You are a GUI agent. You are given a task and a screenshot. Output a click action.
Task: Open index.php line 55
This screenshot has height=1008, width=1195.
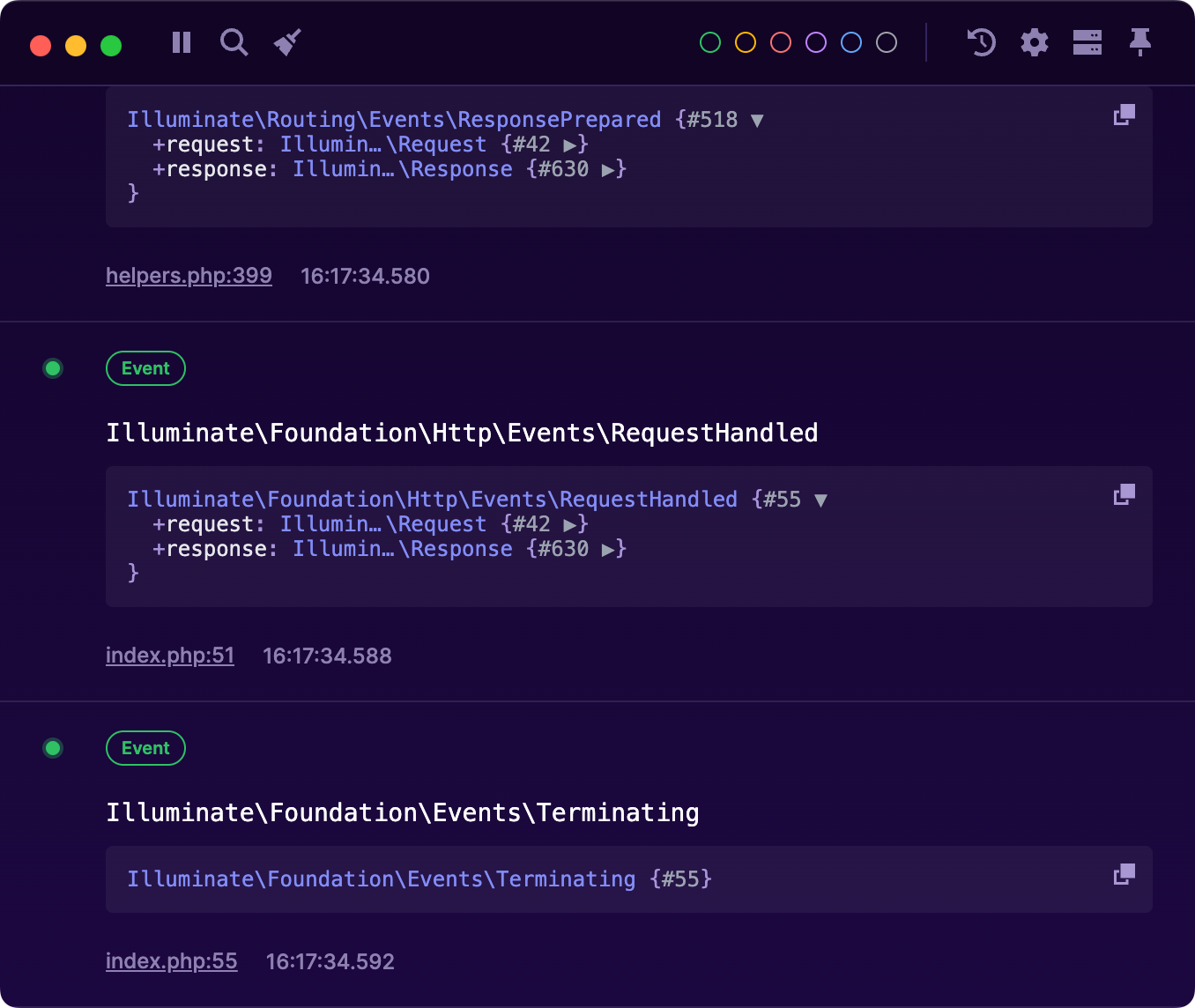pos(171,960)
